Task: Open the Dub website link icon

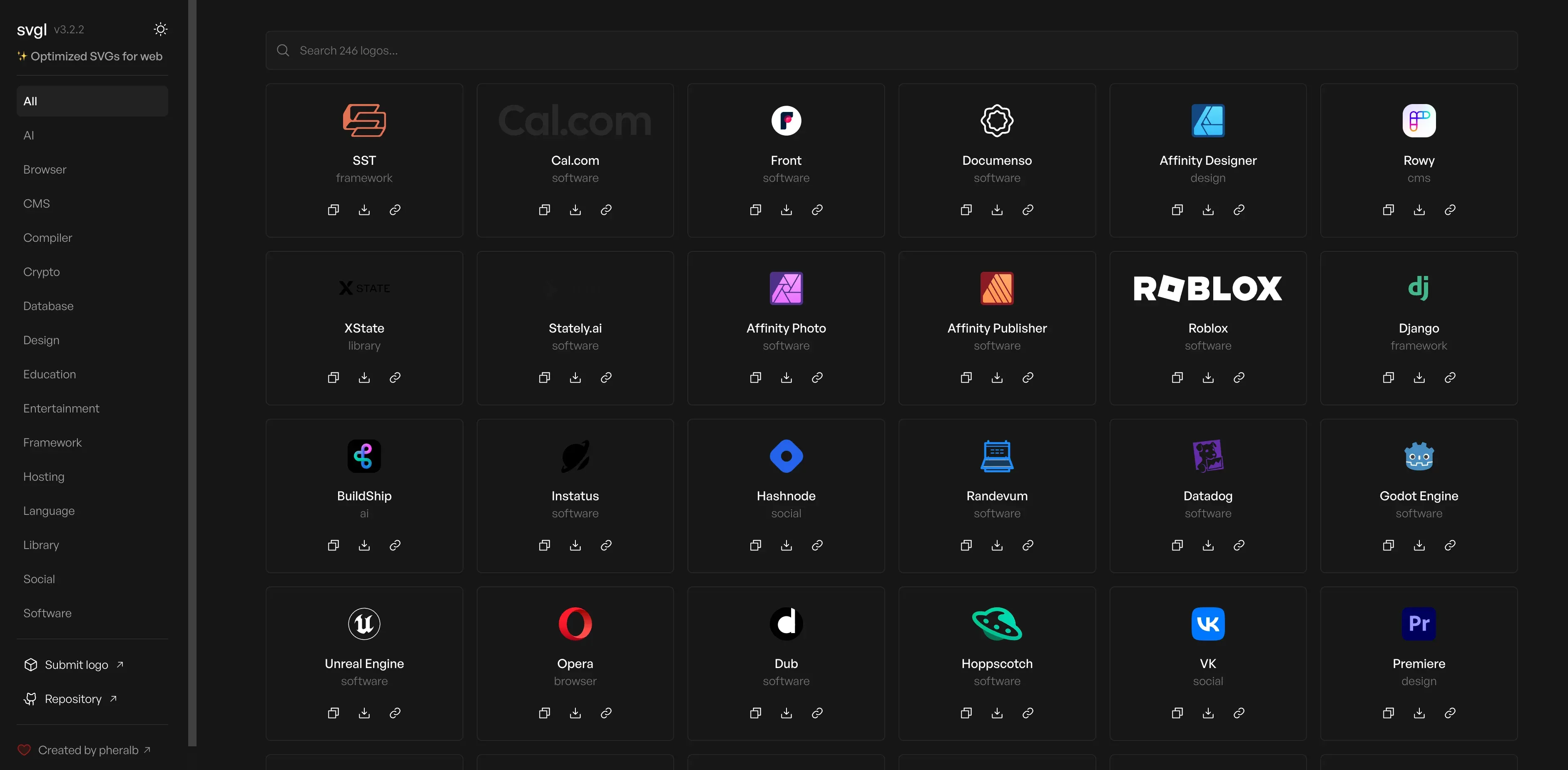Action: pyautogui.click(x=817, y=713)
